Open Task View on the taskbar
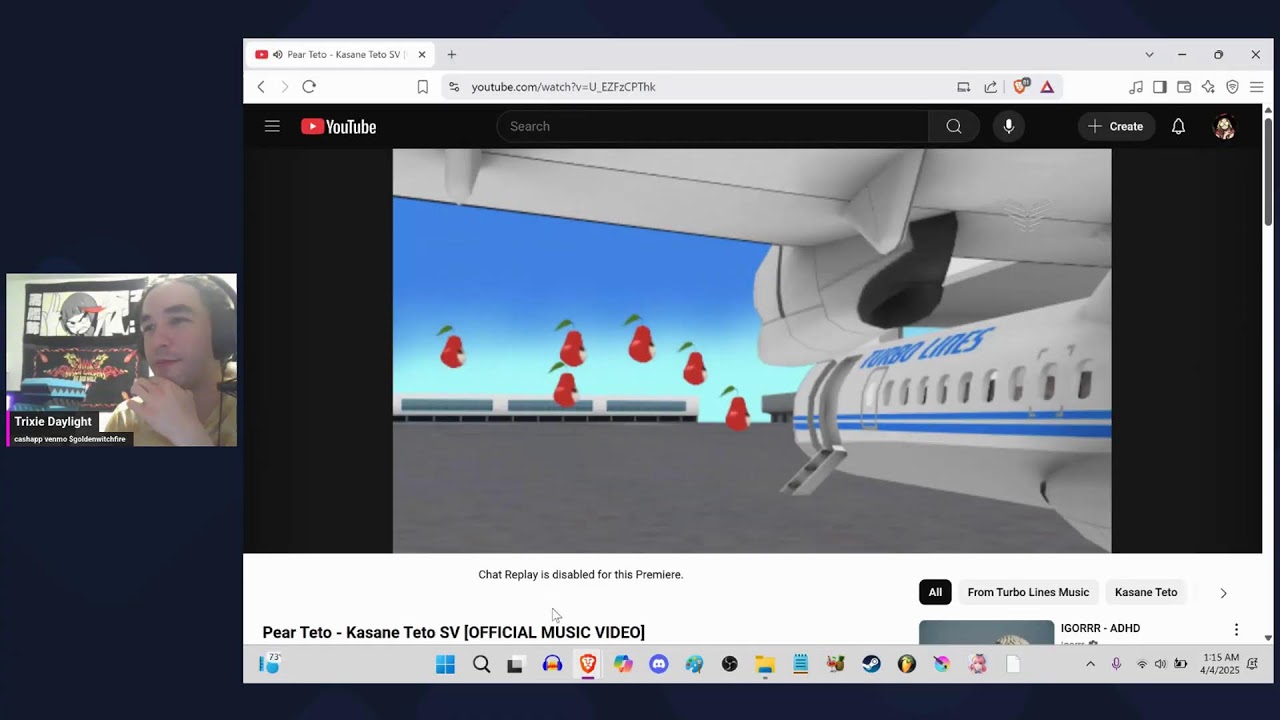The height and width of the screenshot is (720, 1280). point(515,664)
